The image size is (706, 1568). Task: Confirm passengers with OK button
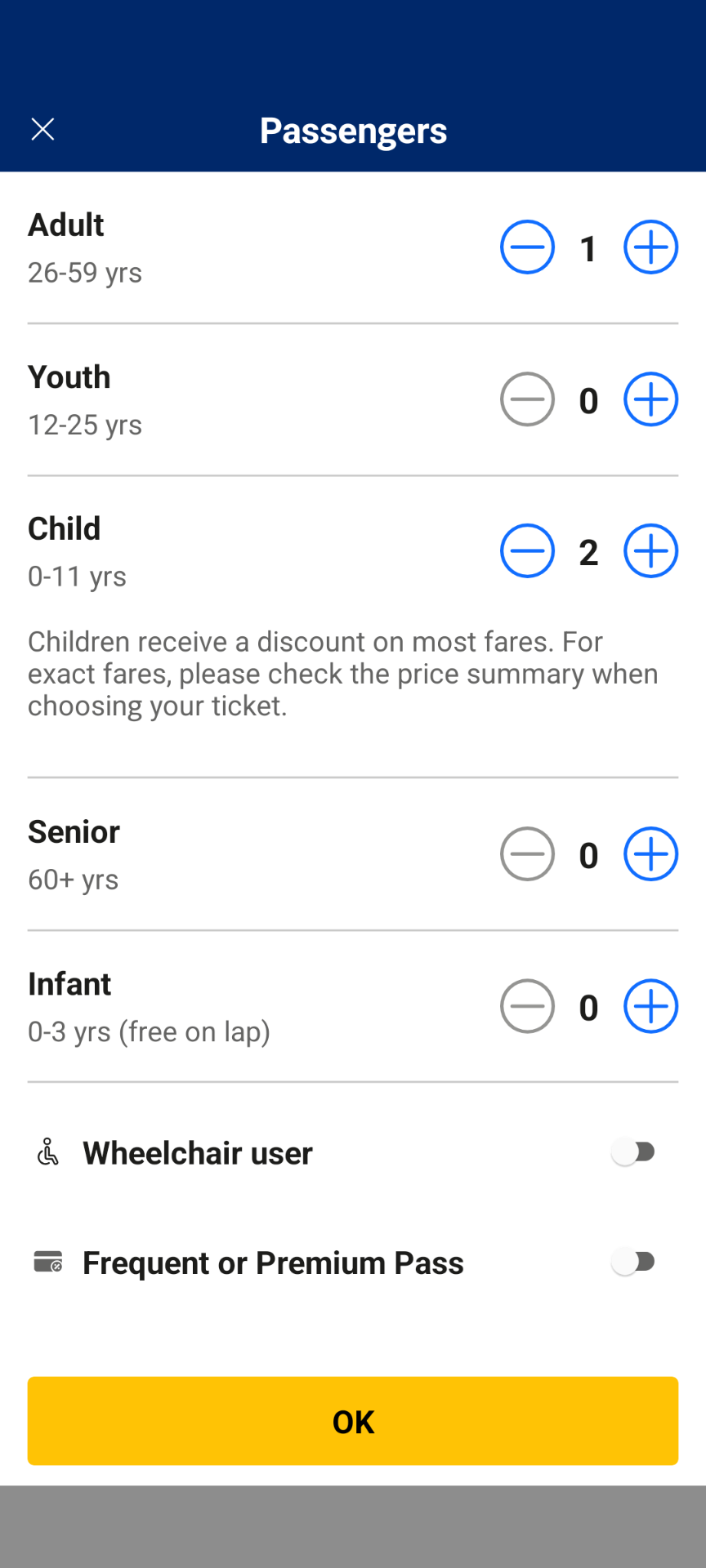[353, 1421]
